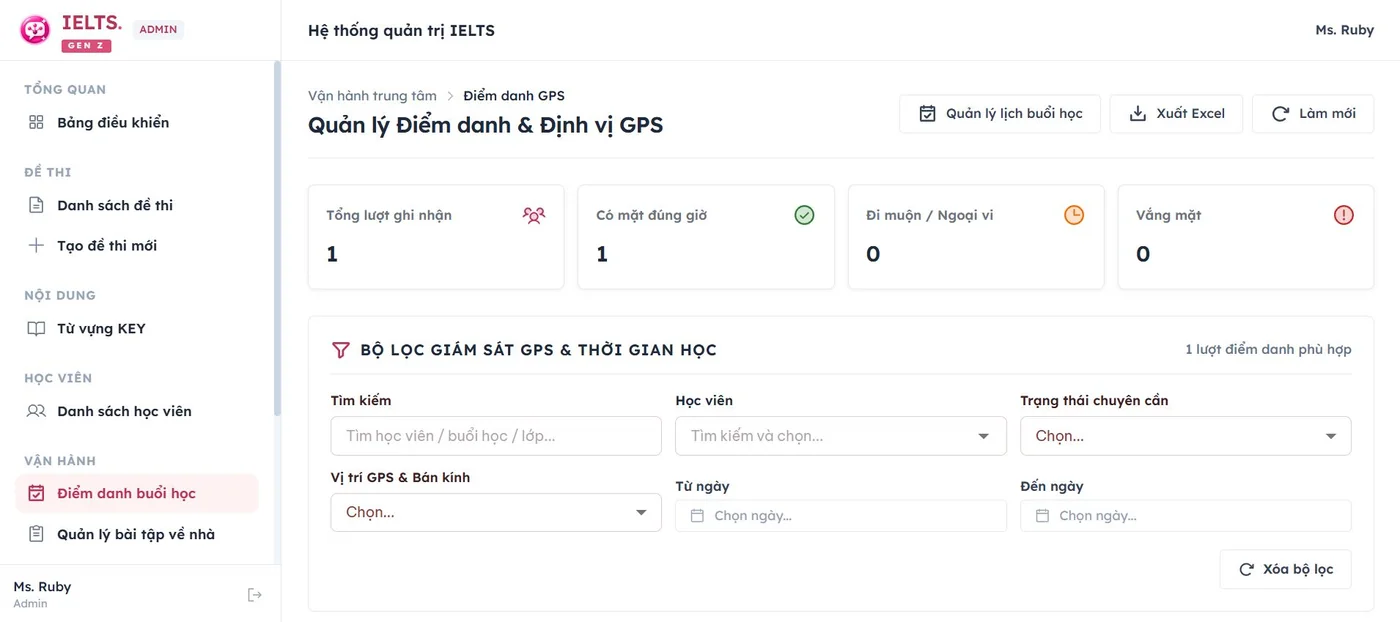Select Tạo đề thi mới menu item
The width and height of the screenshot is (1400, 622).
pos(137,245)
